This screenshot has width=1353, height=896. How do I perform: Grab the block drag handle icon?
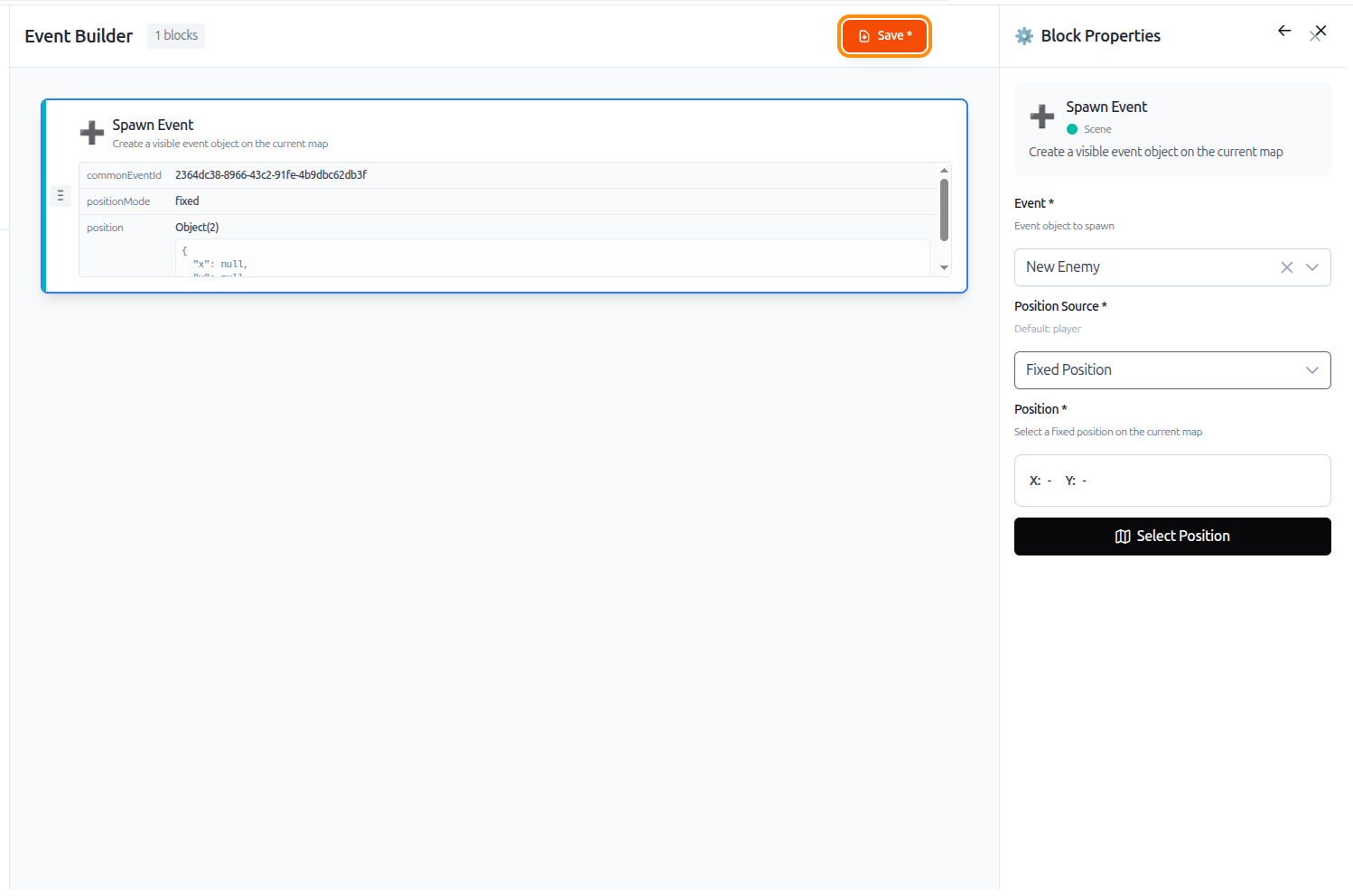[x=61, y=195]
